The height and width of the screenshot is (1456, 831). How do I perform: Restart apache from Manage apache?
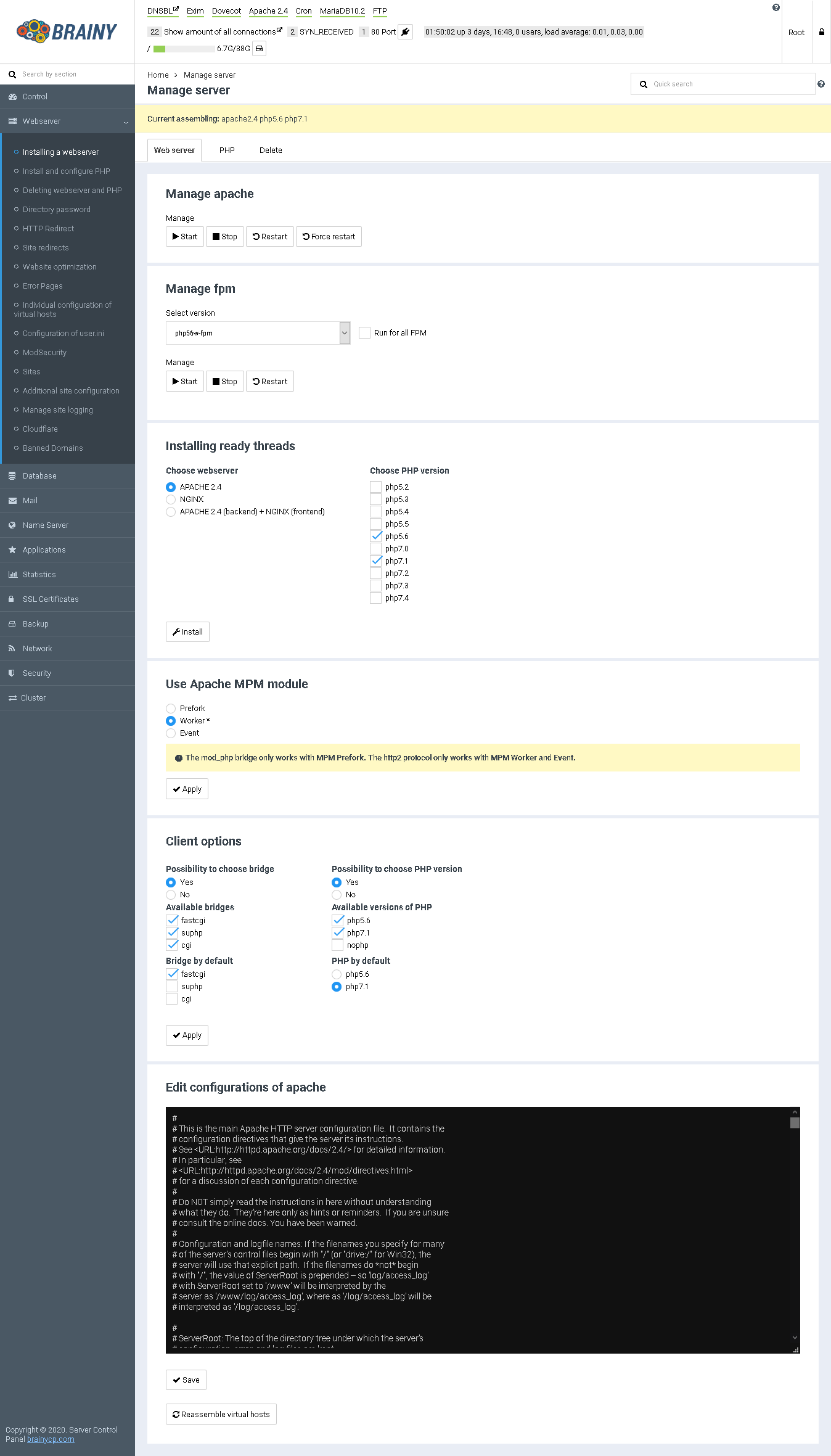tap(270, 237)
